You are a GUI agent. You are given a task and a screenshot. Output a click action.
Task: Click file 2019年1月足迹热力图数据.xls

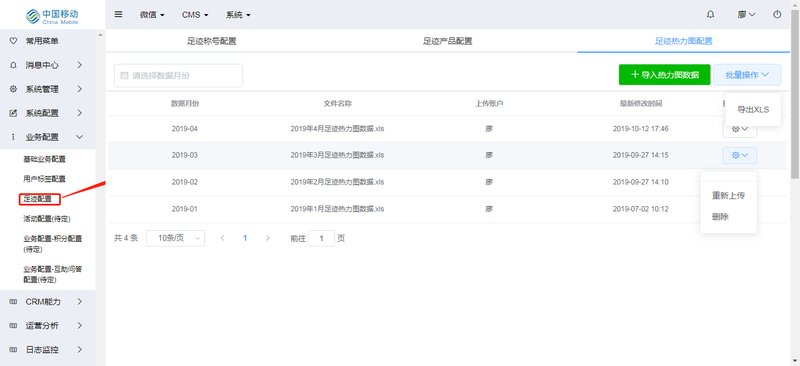coord(337,209)
